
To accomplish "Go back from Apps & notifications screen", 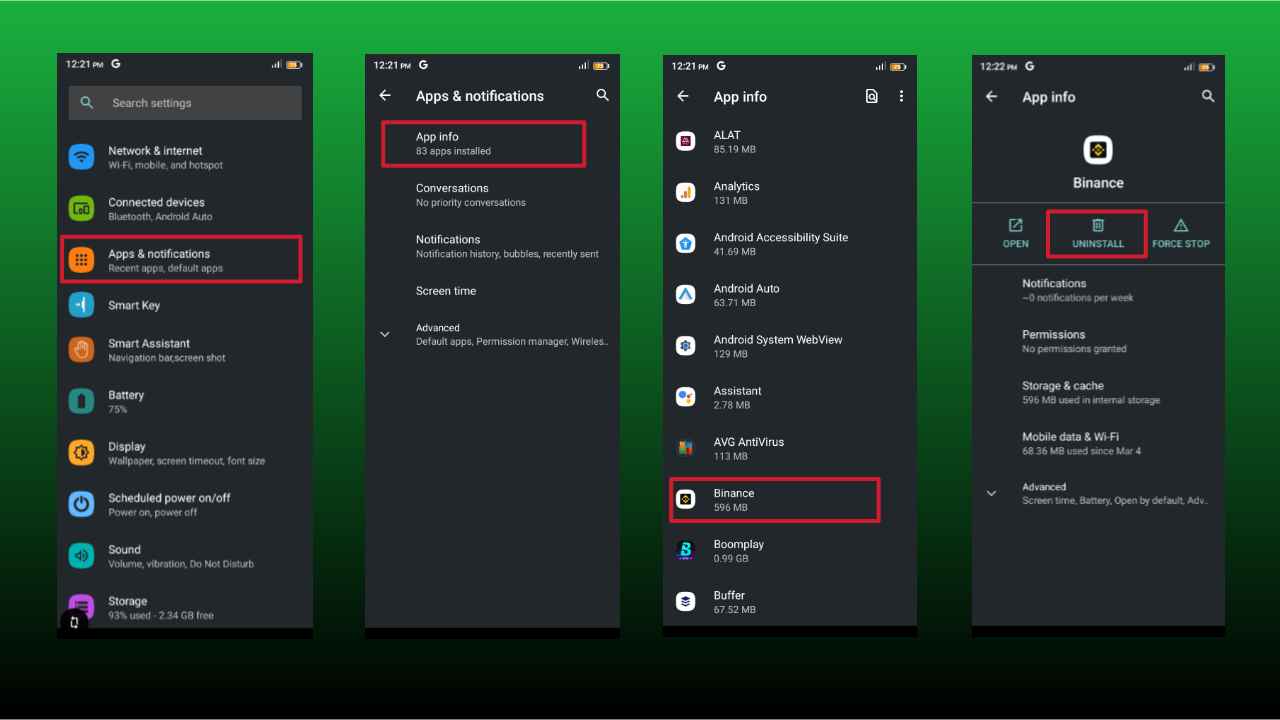I will tap(385, 96).
